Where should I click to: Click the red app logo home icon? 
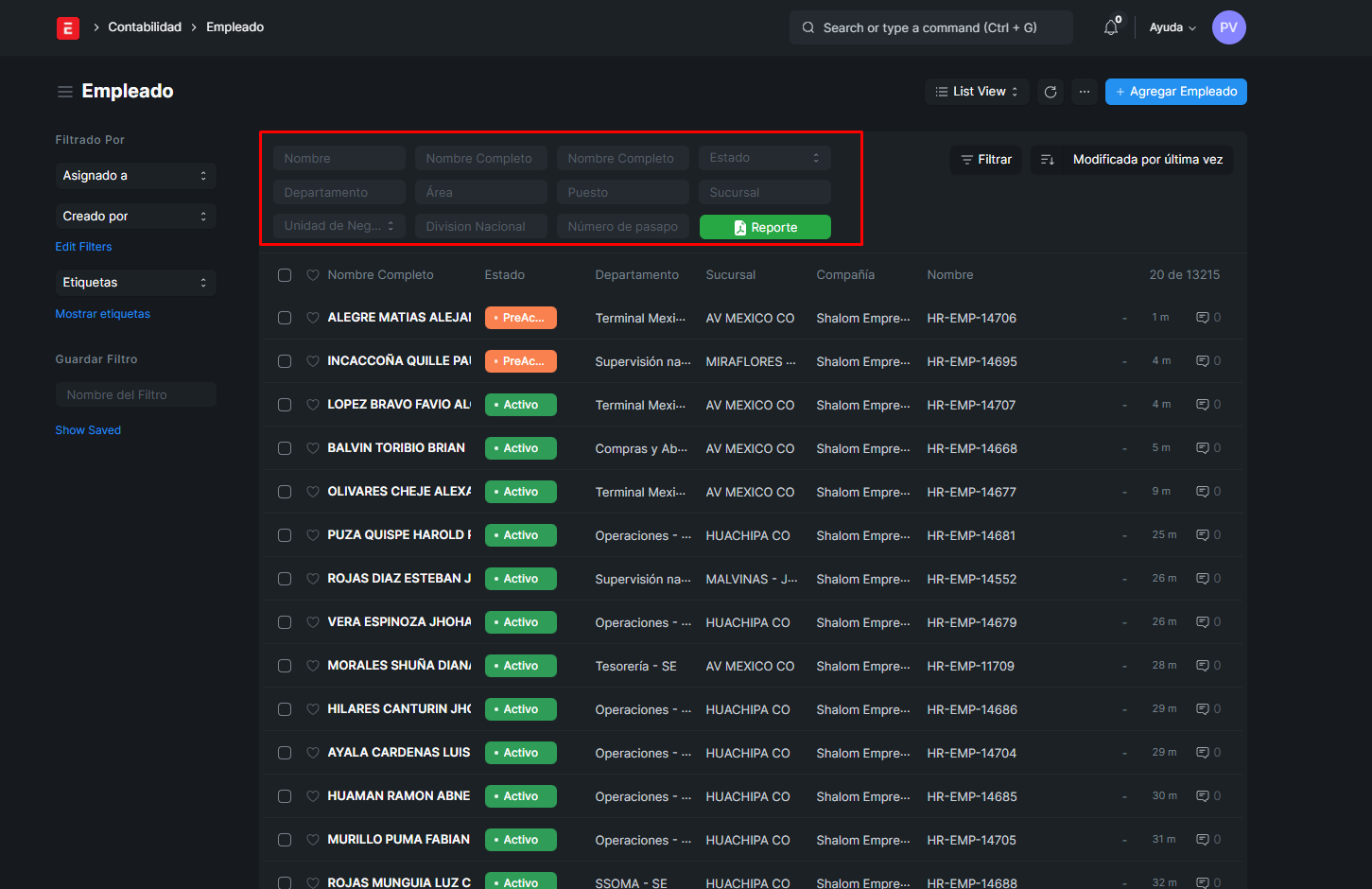[x=67, y=28]
